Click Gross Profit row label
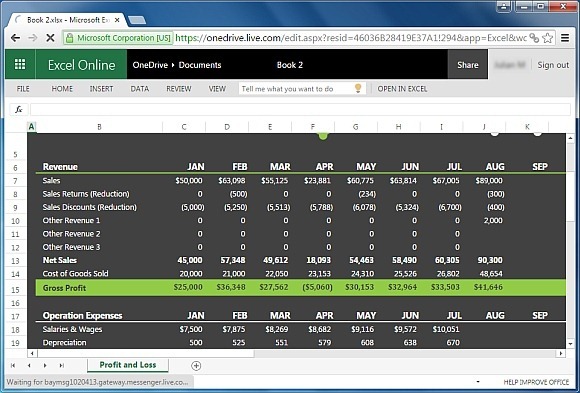 64,288
